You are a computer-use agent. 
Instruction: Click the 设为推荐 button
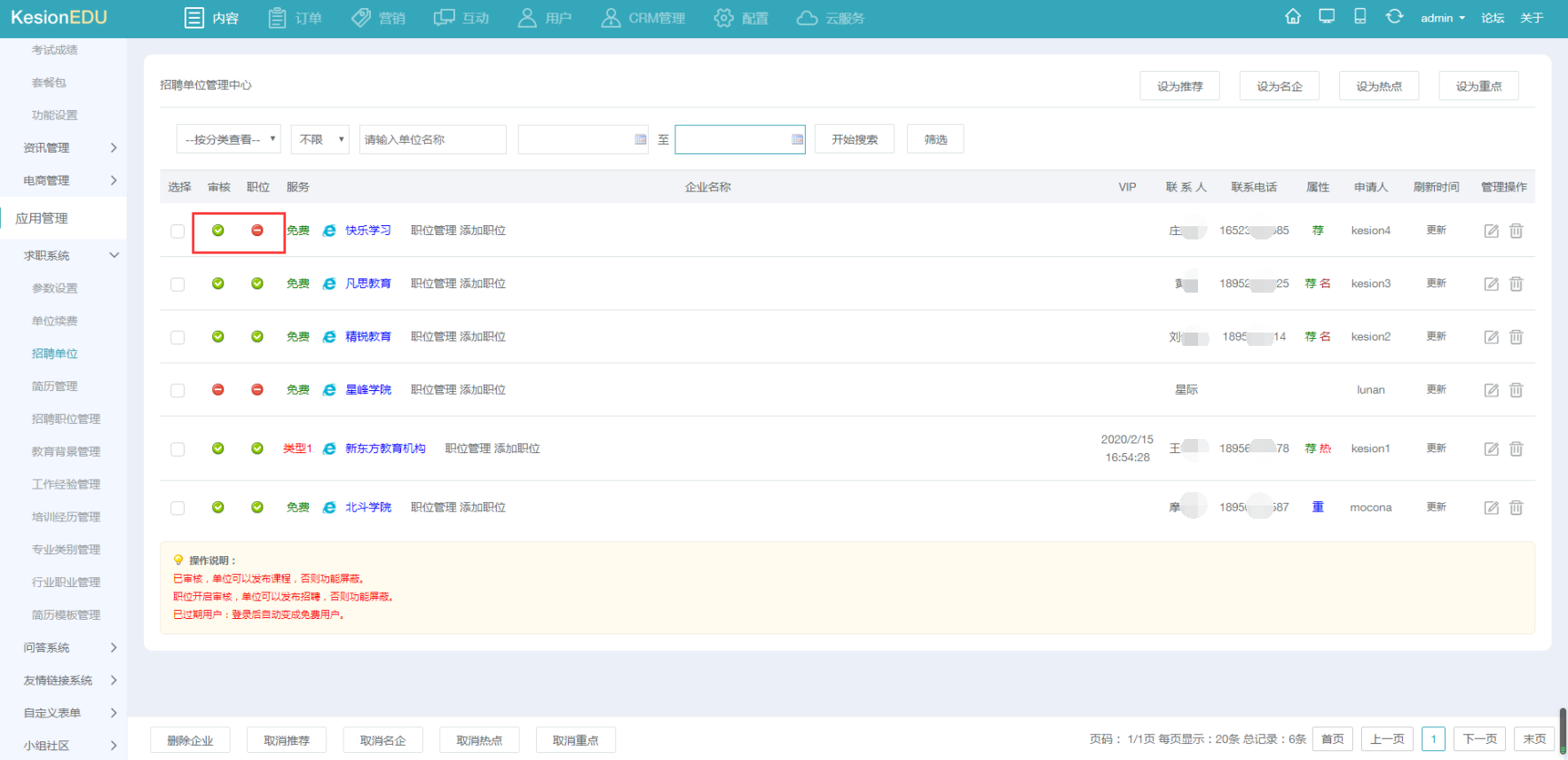coord(1179,86)
